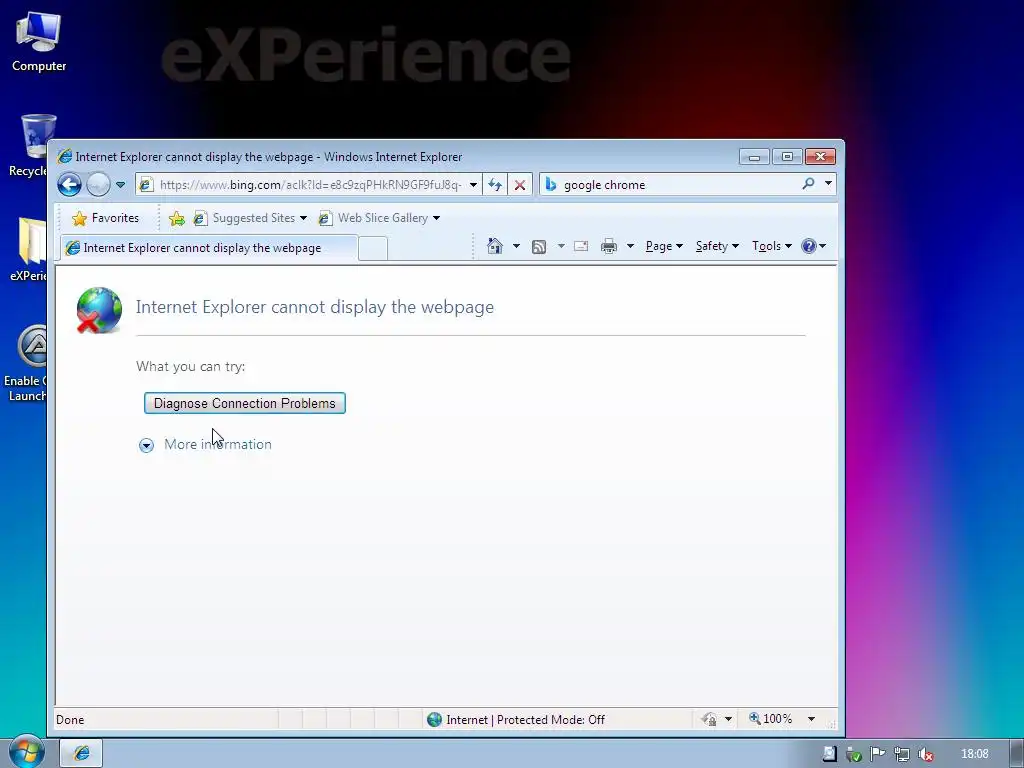This screenshot has width=1024, height=768.
Task: Click the muted volume tray icon
Action: point(925,754)
